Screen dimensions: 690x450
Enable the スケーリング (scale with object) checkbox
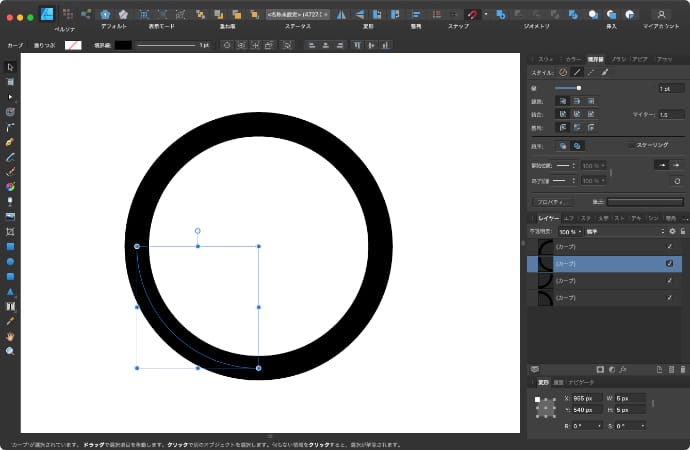[630, 145]
